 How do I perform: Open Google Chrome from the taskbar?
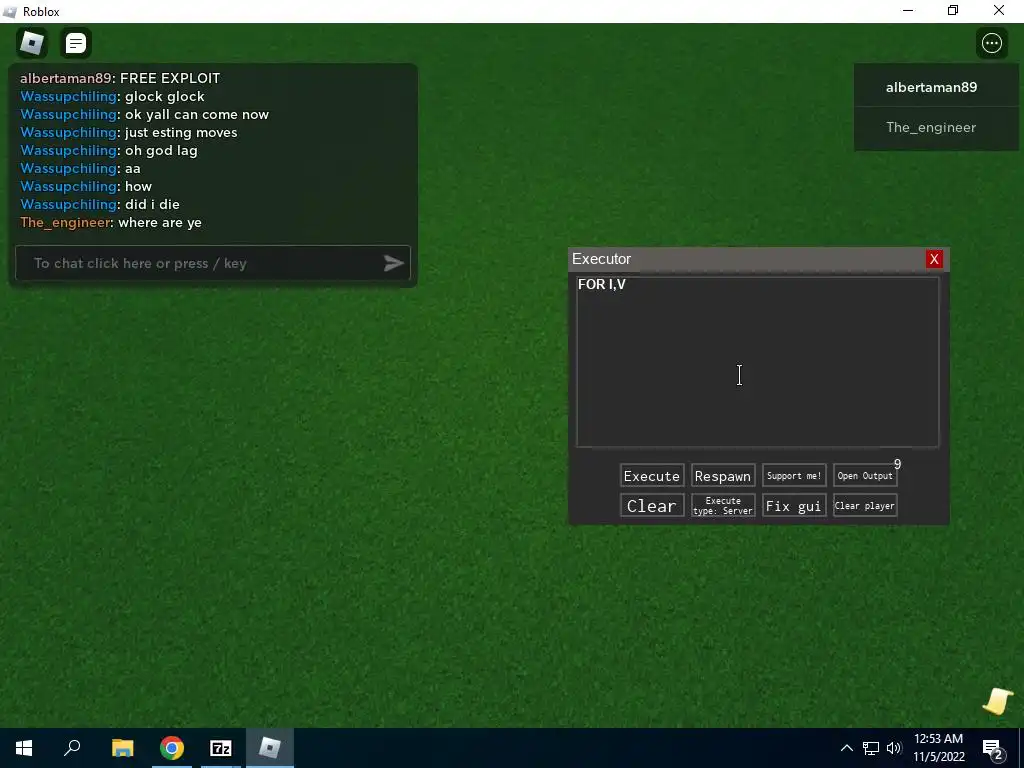[172, 748]
